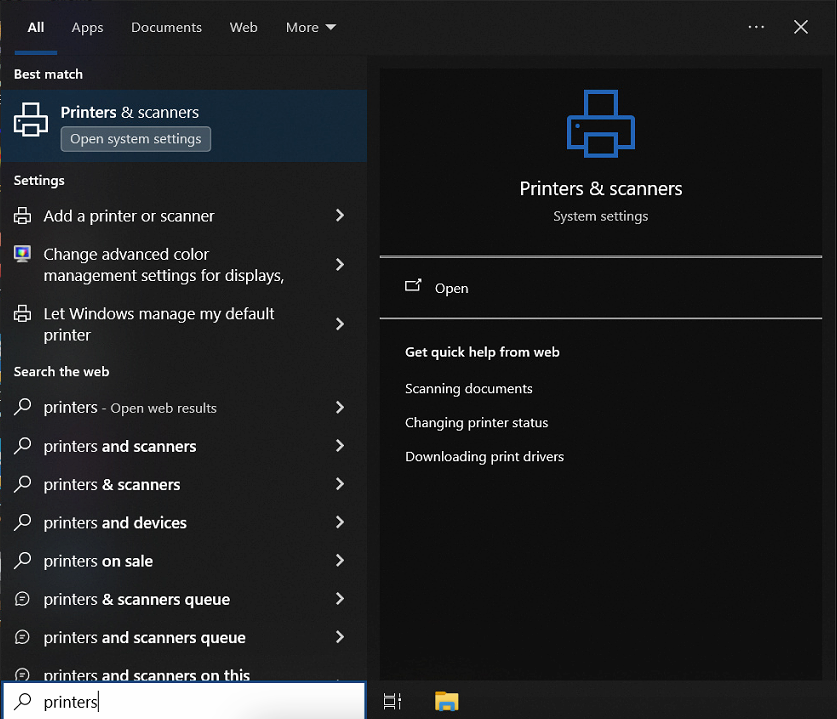The image size is (837, 719).
Task: Click the large blue printer icon
Action: coord(601,124)
